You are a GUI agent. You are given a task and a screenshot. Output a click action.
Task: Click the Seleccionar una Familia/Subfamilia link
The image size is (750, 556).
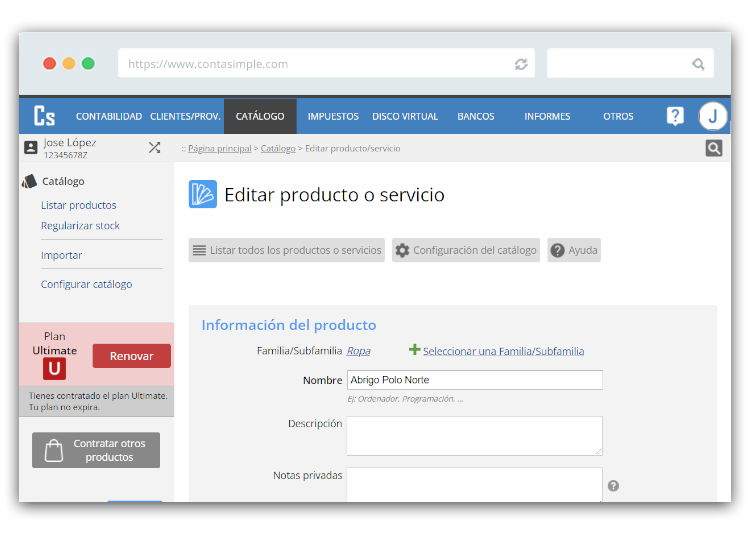point(503,351)
